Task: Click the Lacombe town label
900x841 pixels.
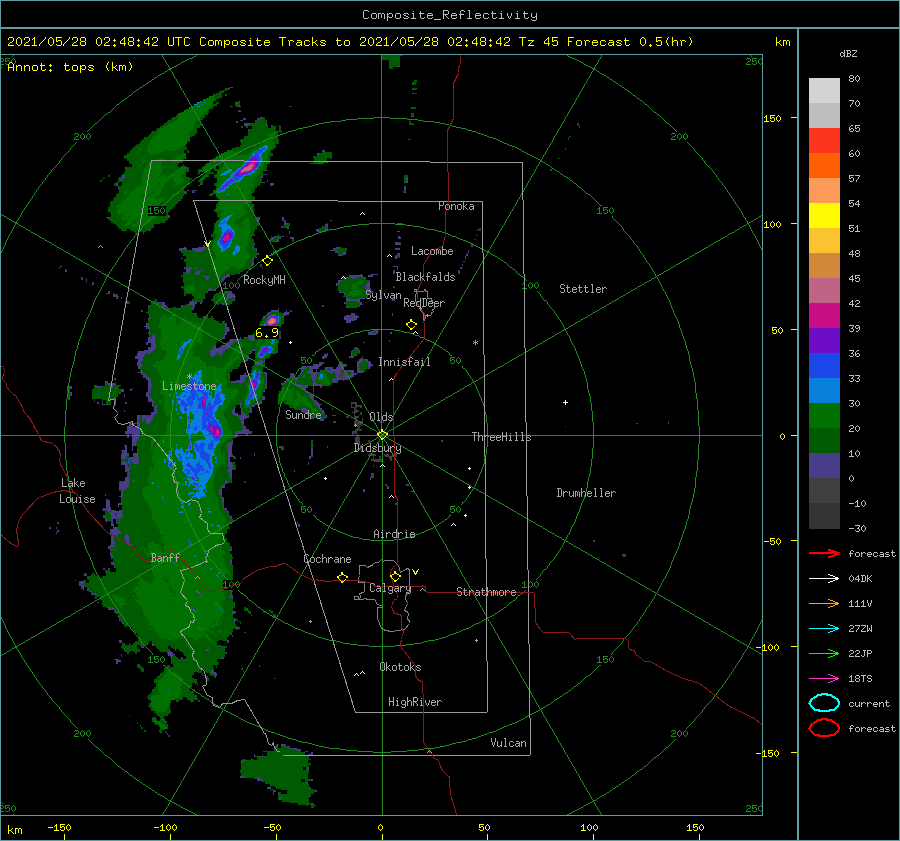Action: (x=432, y=251)
